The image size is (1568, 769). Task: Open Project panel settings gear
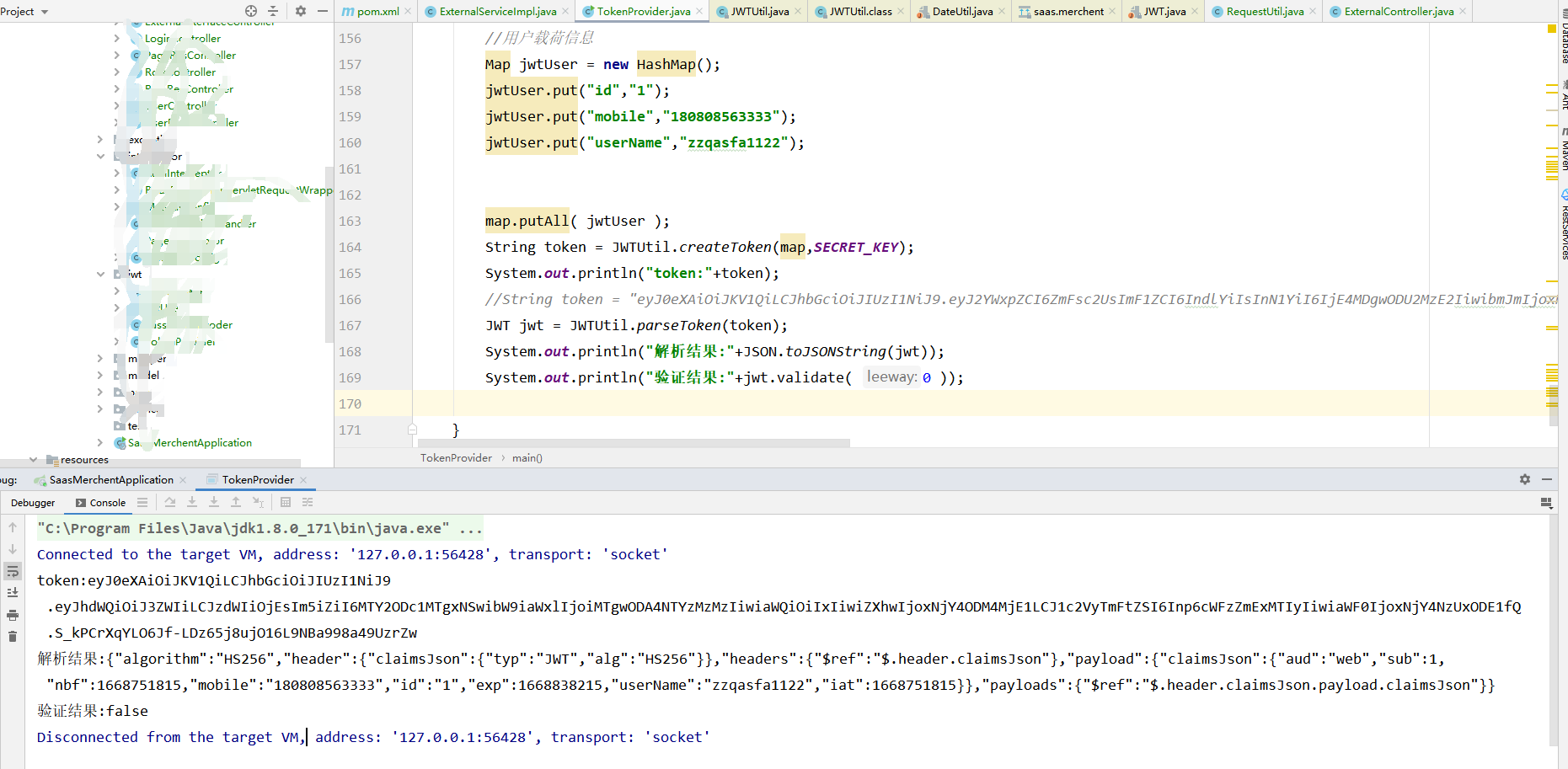click(x=301, y=11)
